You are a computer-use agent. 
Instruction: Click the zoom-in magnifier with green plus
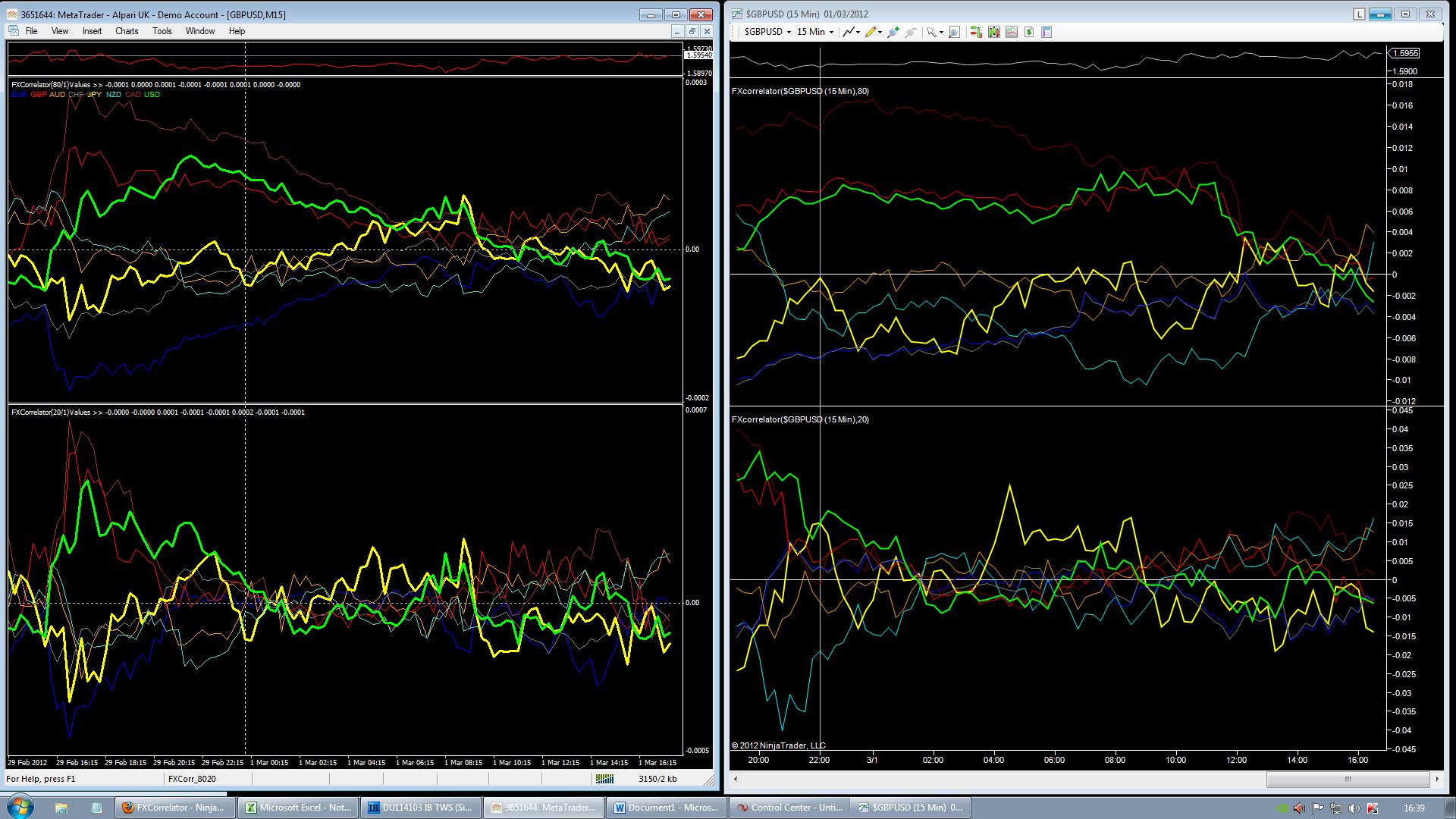click(893, 32)
